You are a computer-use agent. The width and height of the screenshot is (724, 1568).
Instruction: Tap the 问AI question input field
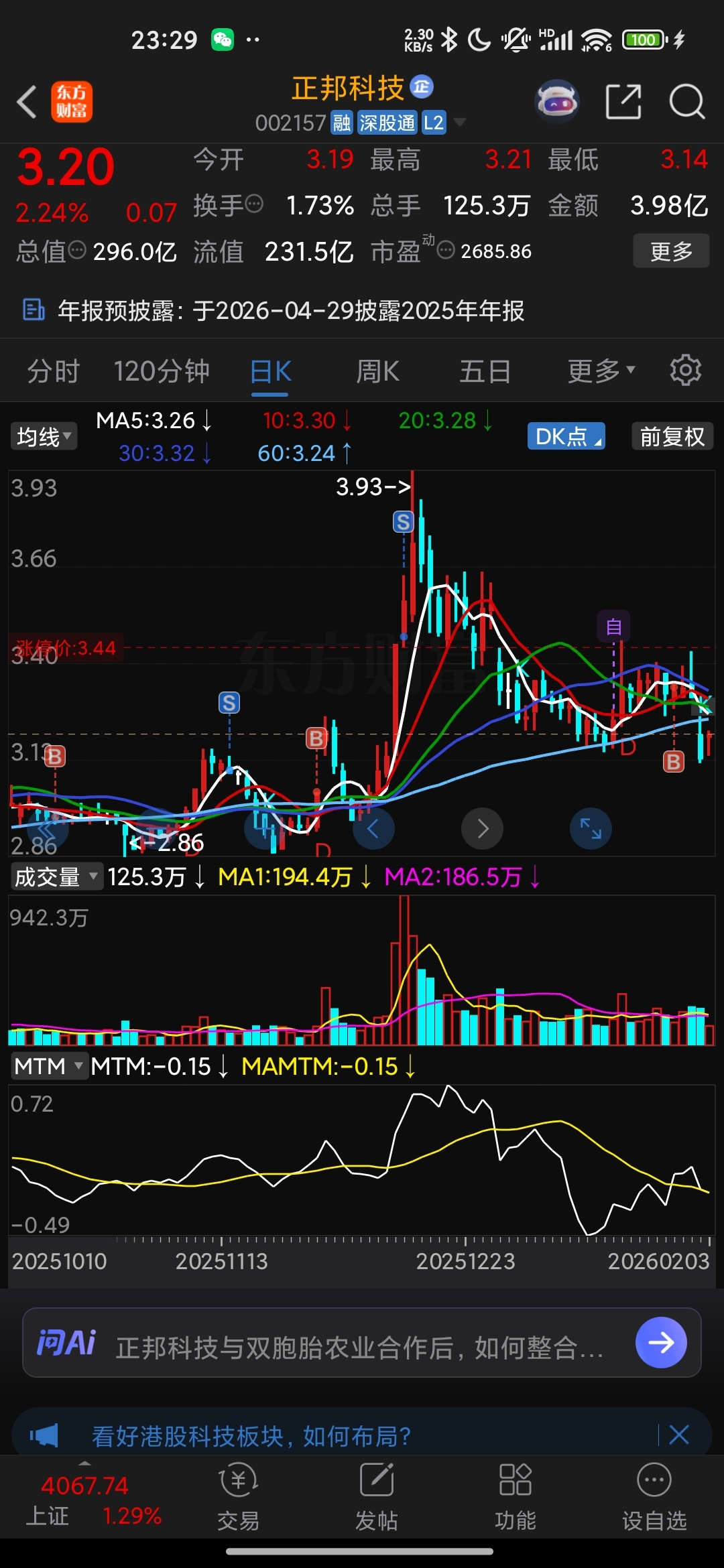click(362, 1343)
